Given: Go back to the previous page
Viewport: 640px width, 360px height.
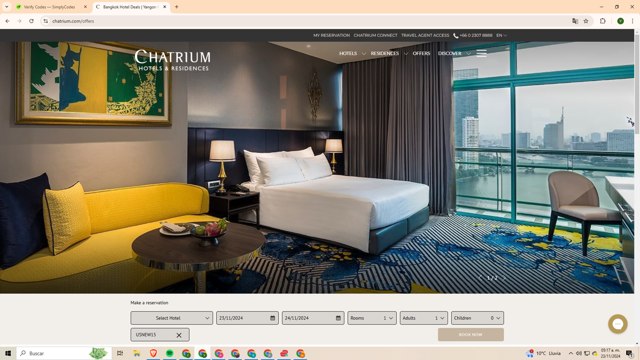Looking at the screenshot, I should (x=7, y=21).
